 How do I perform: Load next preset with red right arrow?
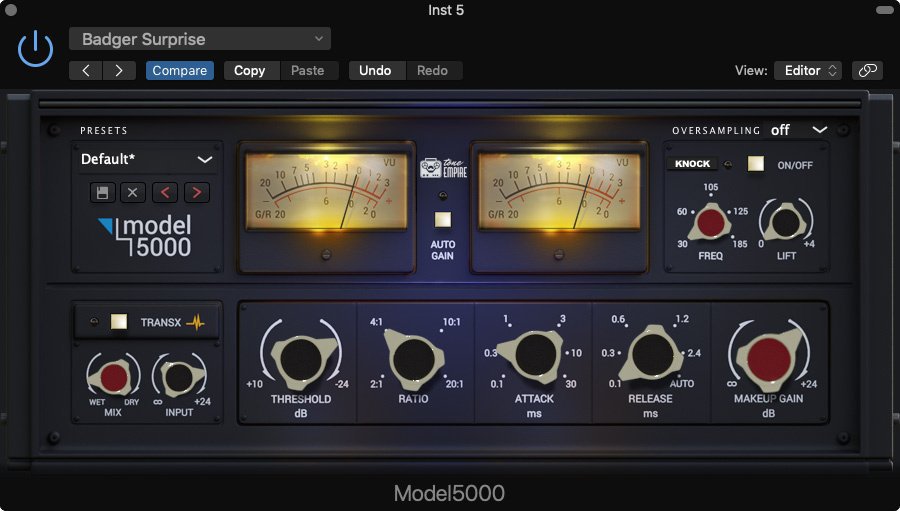(197, 192)
